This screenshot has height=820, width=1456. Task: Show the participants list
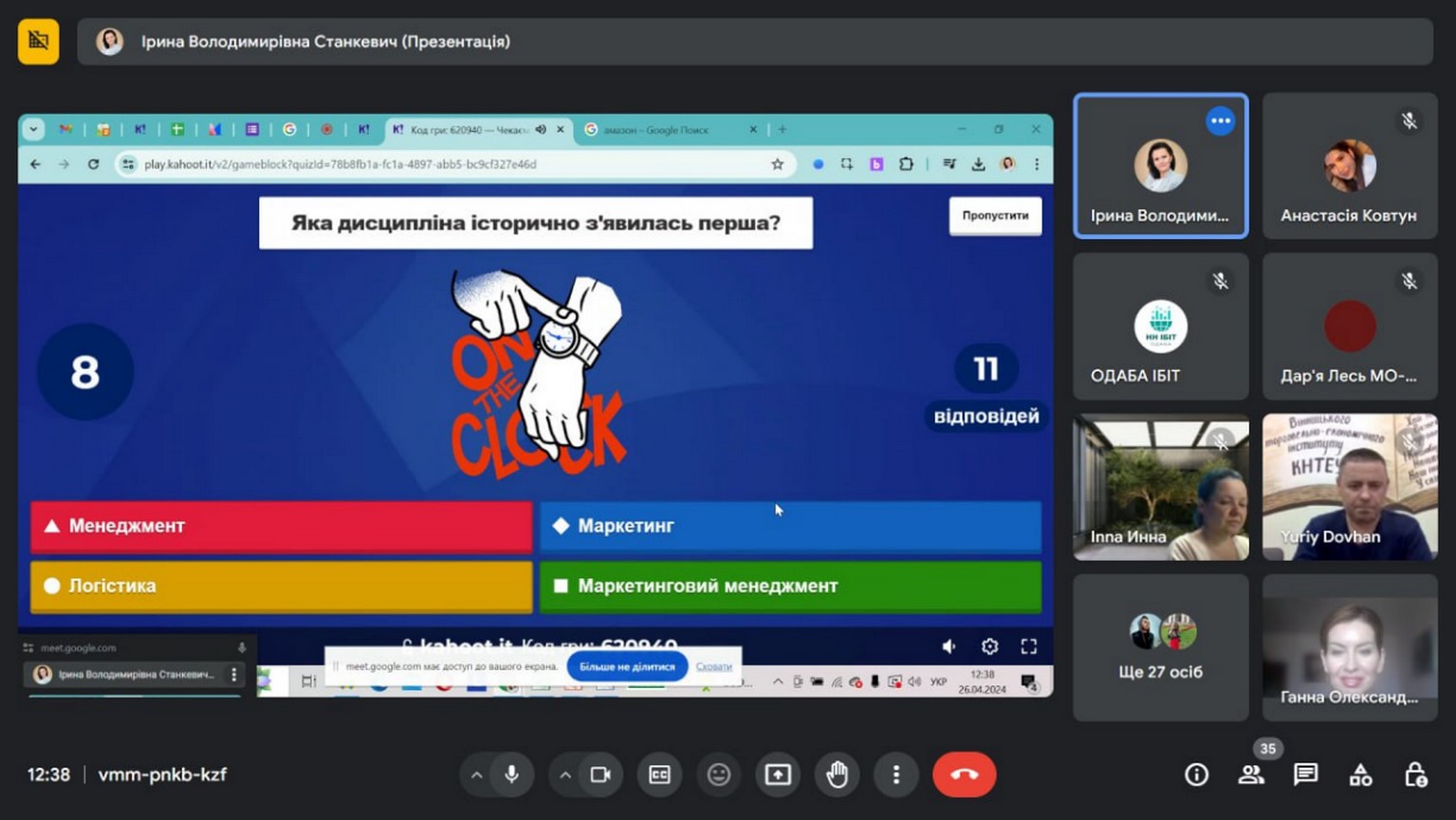click(1251, 774)
